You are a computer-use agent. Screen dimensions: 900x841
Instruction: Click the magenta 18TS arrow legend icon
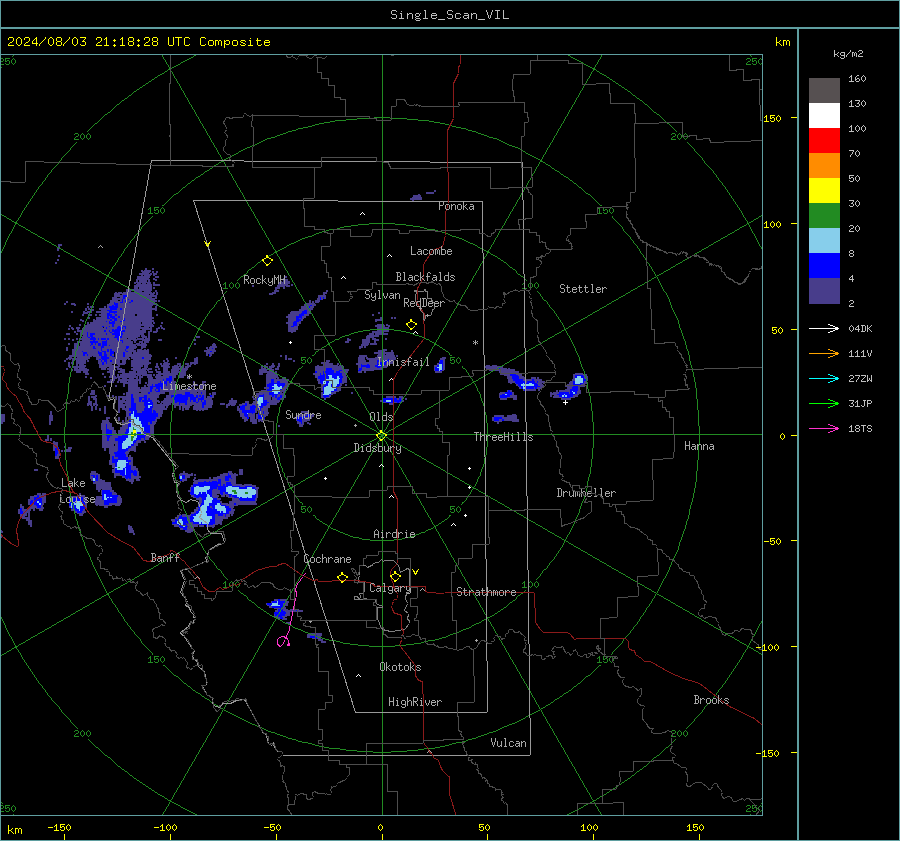[x=824, y=428]
